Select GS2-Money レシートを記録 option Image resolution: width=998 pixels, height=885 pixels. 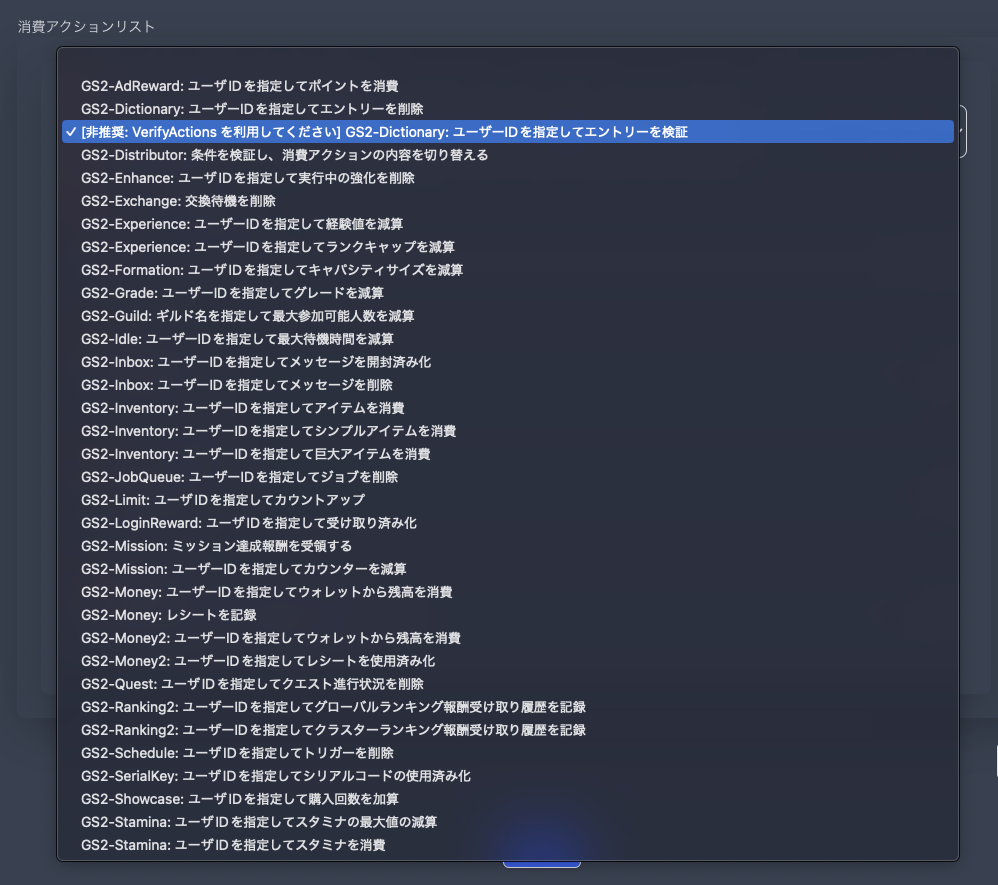(x=507, y=615)
